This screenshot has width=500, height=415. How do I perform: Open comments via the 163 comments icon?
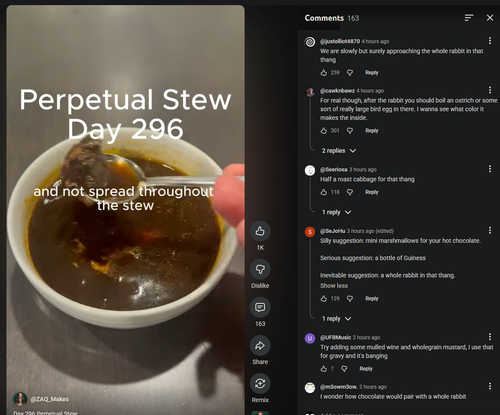[260, 307]
